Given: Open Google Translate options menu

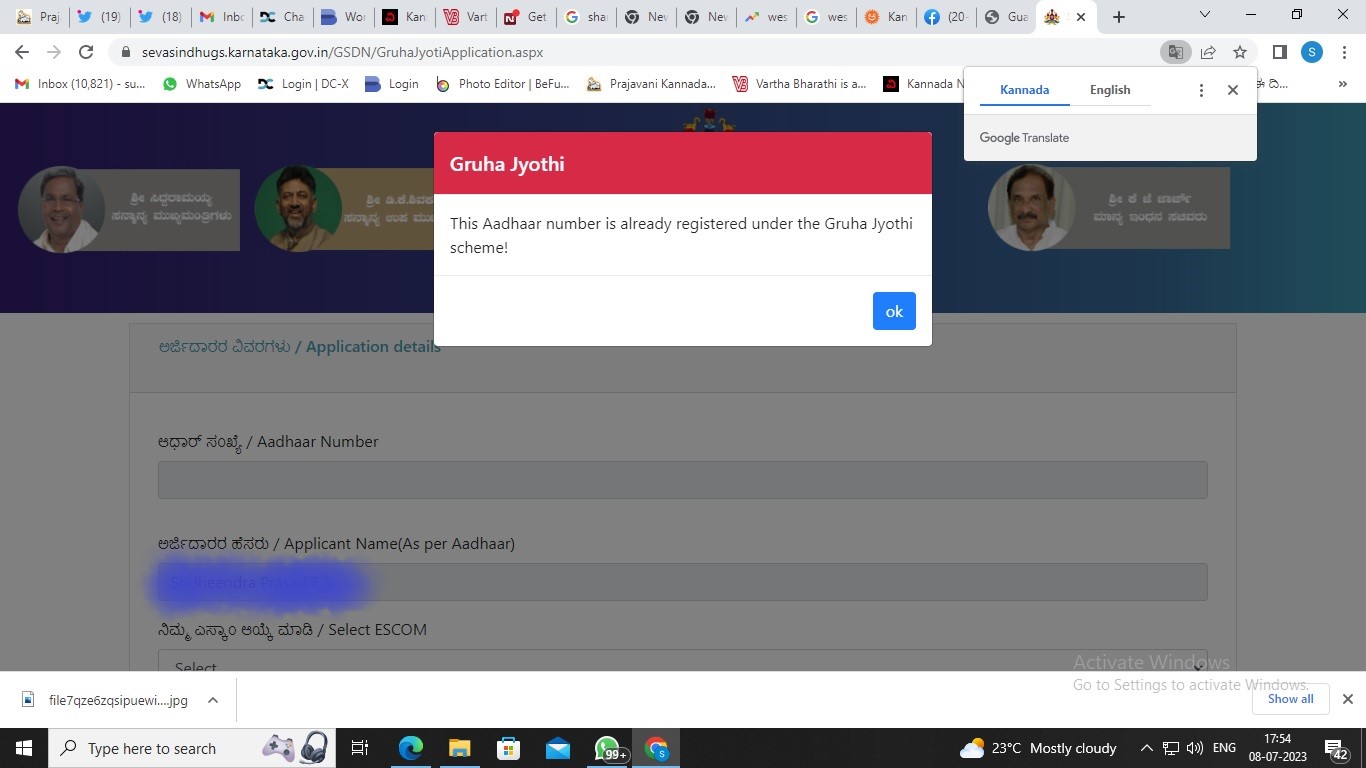Looking at the screenshot, I should [x=1201, y=90].
